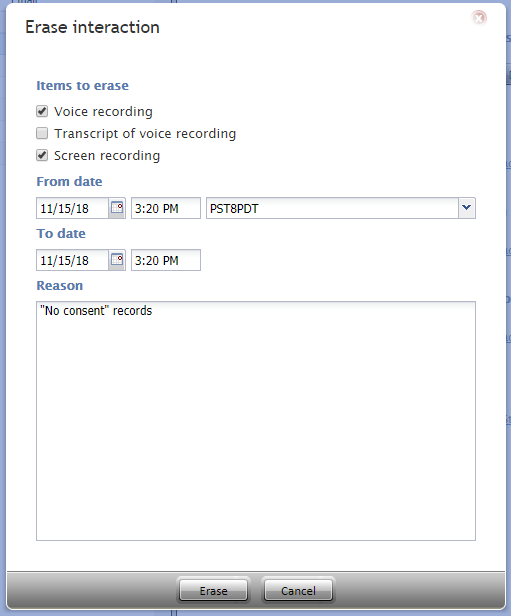Open the From date calendar picker

point(117,208)
